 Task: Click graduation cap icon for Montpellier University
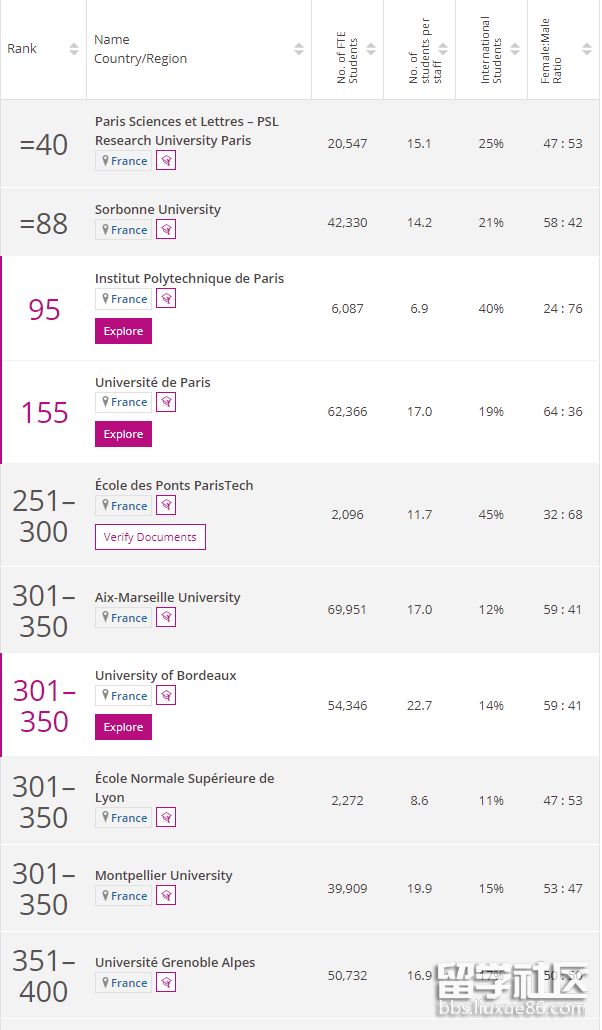[x=166, y=896]
